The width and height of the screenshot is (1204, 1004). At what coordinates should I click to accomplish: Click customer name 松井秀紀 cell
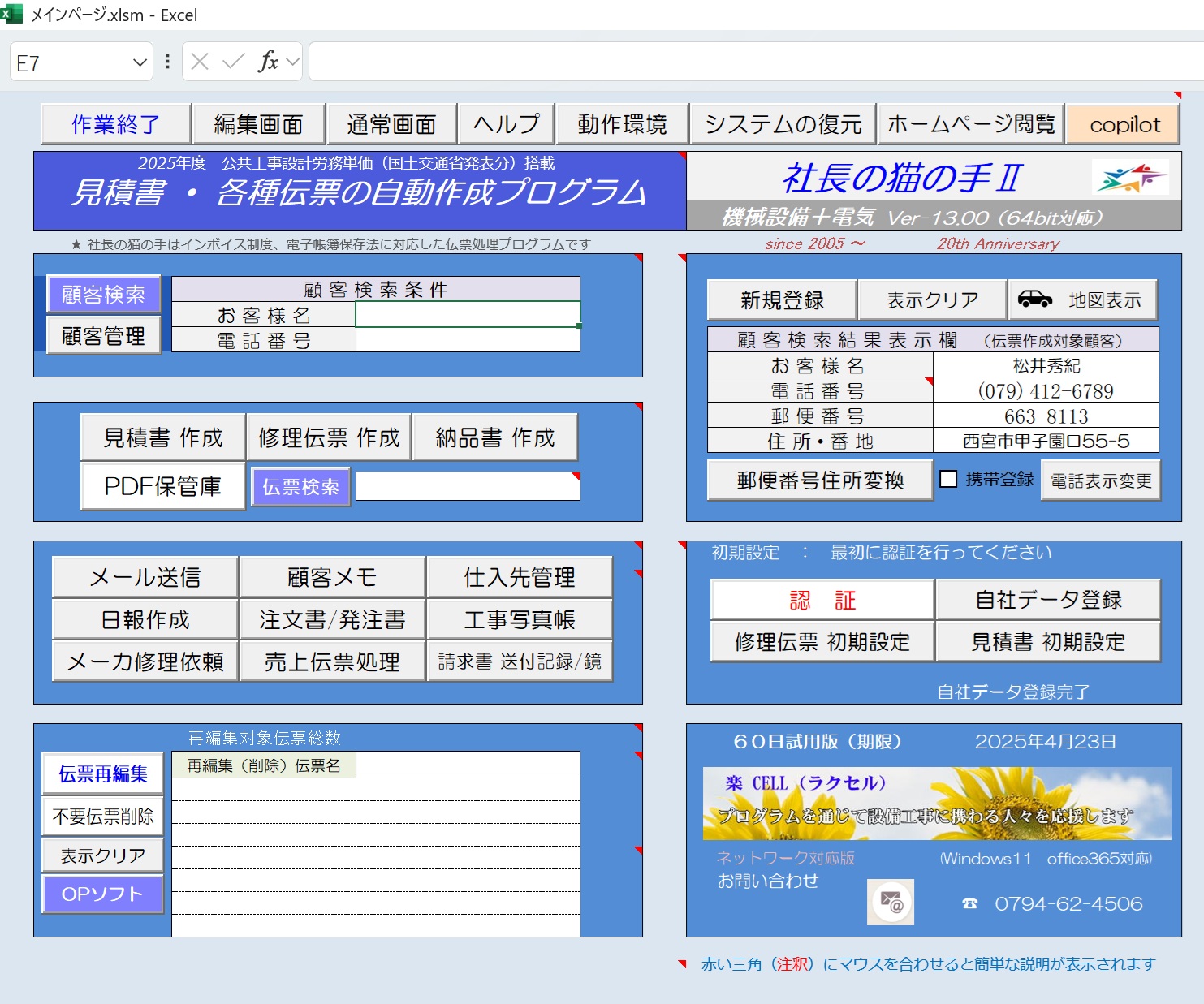[1046, 365]
